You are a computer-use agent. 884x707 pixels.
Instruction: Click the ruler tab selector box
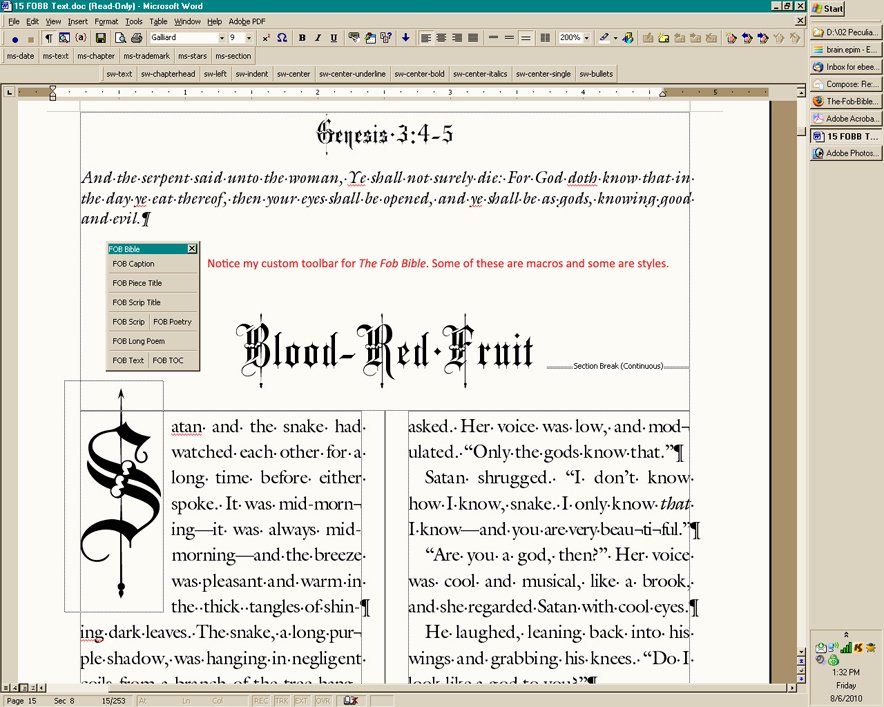[x=9, y=91]
